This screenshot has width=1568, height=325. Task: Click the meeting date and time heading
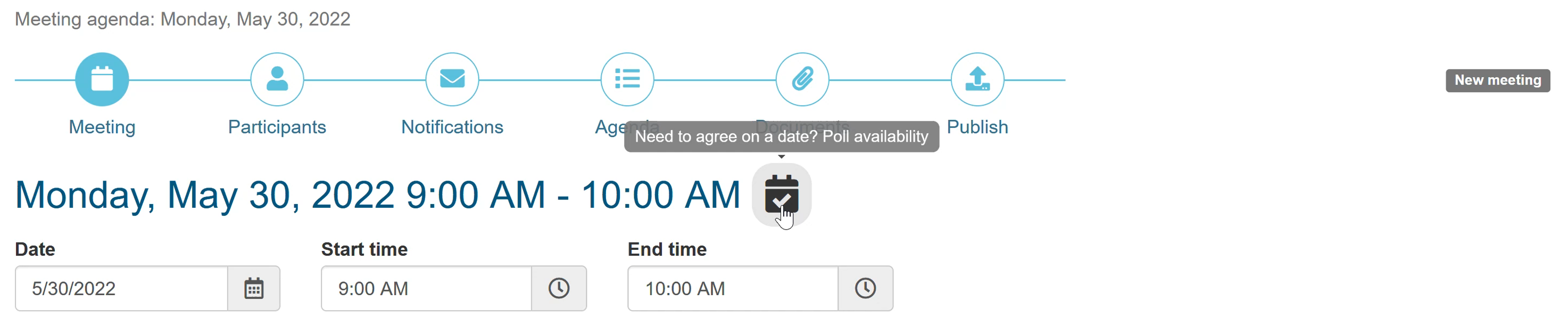377,195
